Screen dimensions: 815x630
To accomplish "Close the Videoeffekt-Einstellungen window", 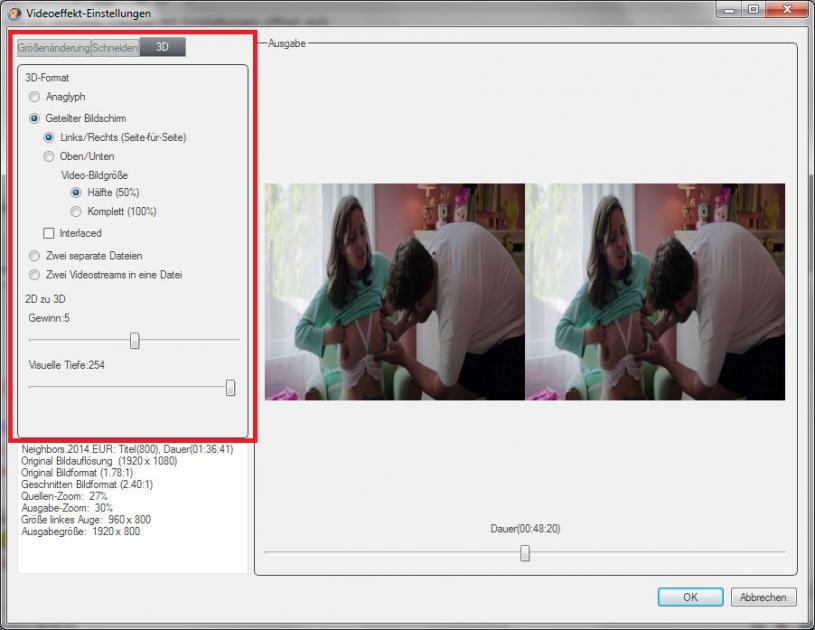I will [x=787, y=9].
